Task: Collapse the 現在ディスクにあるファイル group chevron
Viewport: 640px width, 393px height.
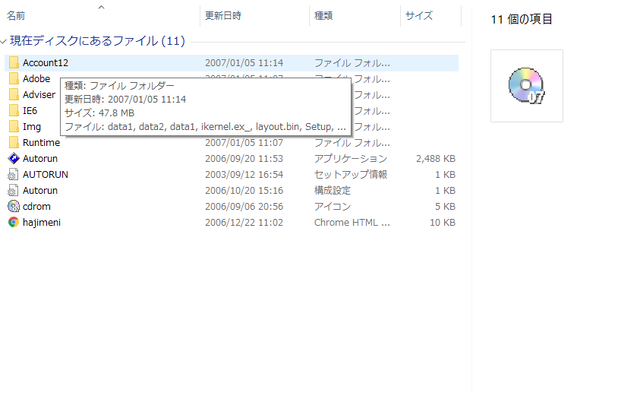Action: pyautogui.click(x=4, y=41)
